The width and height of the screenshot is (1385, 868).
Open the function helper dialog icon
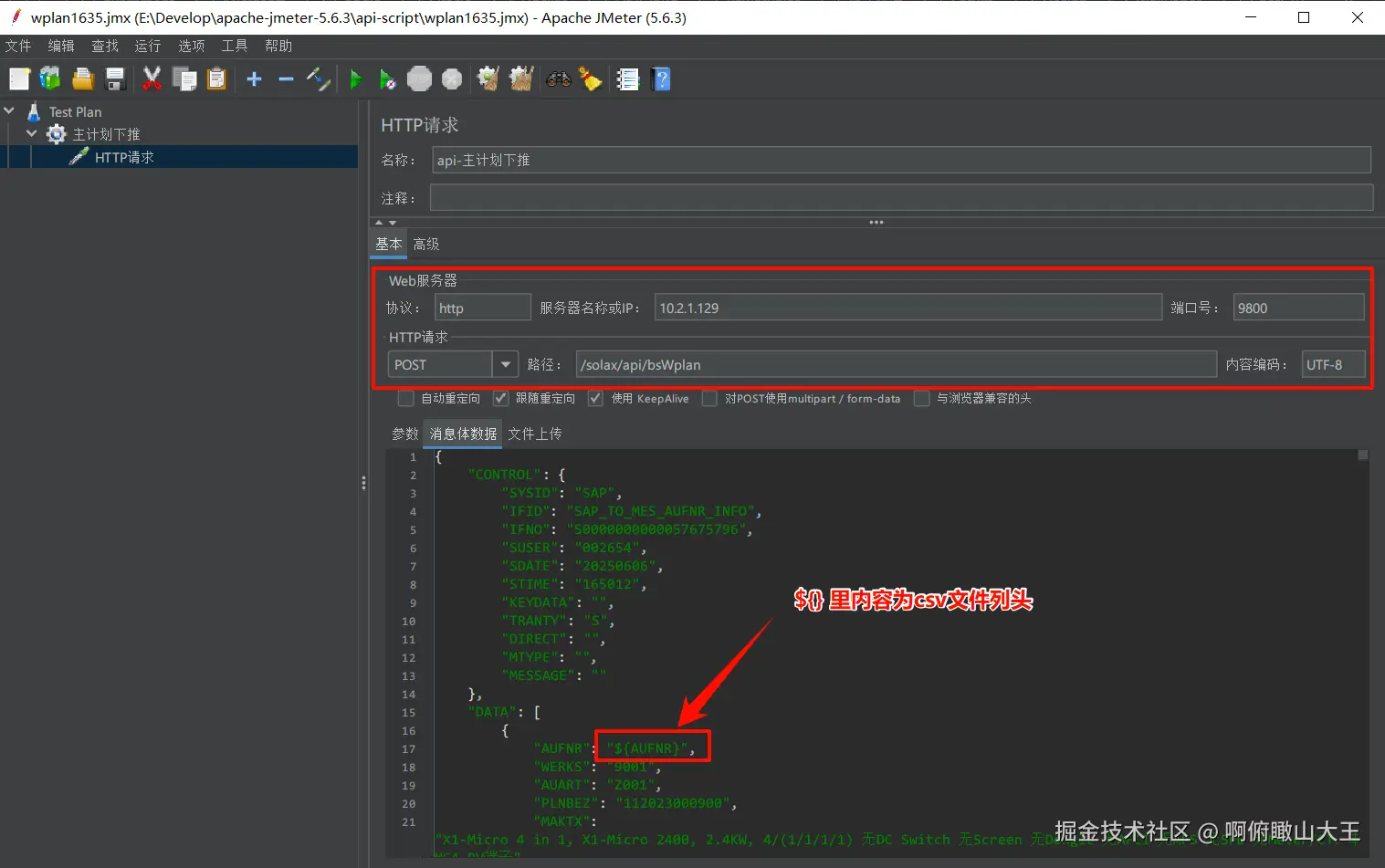[628, 79]
